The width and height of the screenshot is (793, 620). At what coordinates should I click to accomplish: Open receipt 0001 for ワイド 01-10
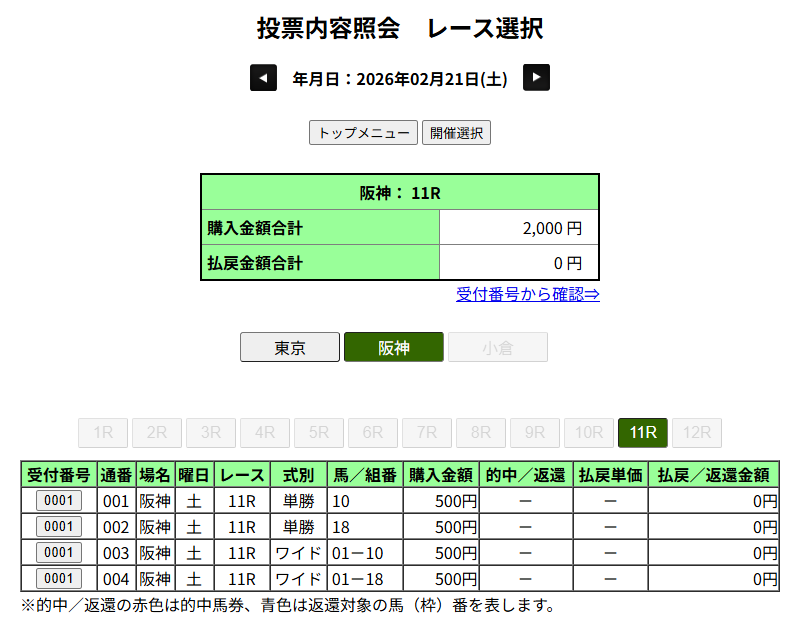(59, 552)
